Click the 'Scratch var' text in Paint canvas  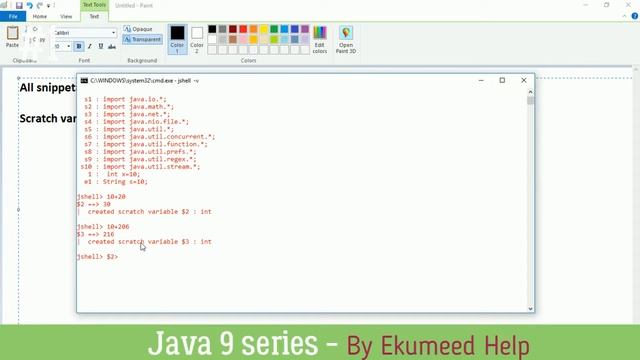tap(48, 119)
